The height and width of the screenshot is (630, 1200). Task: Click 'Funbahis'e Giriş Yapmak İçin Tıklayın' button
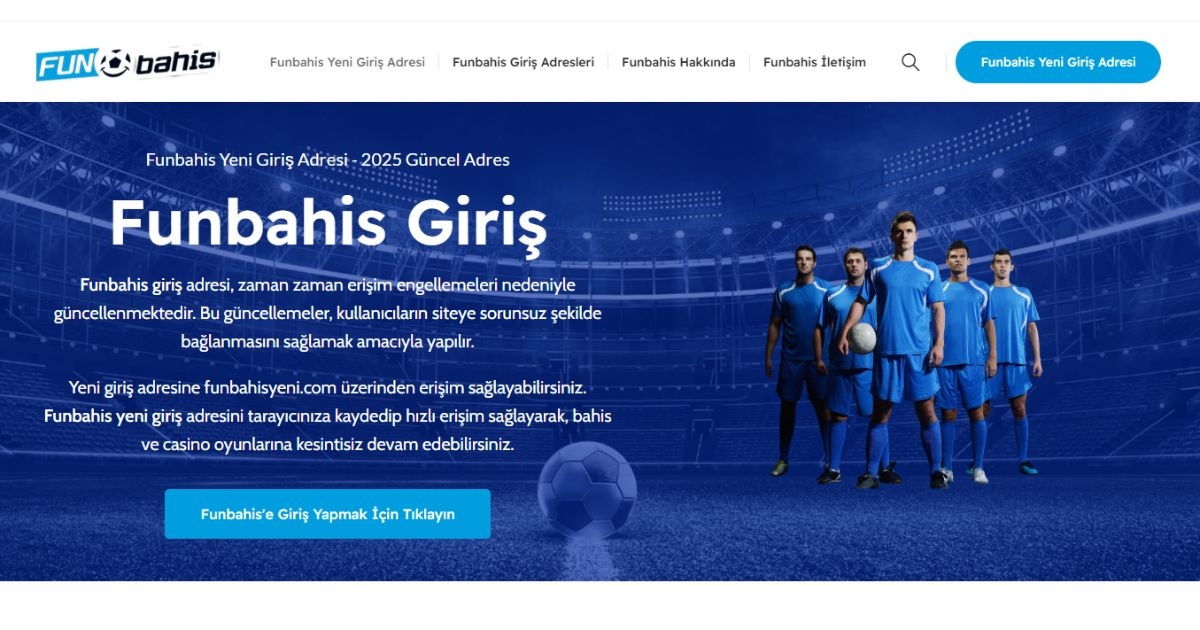[328, 514]
